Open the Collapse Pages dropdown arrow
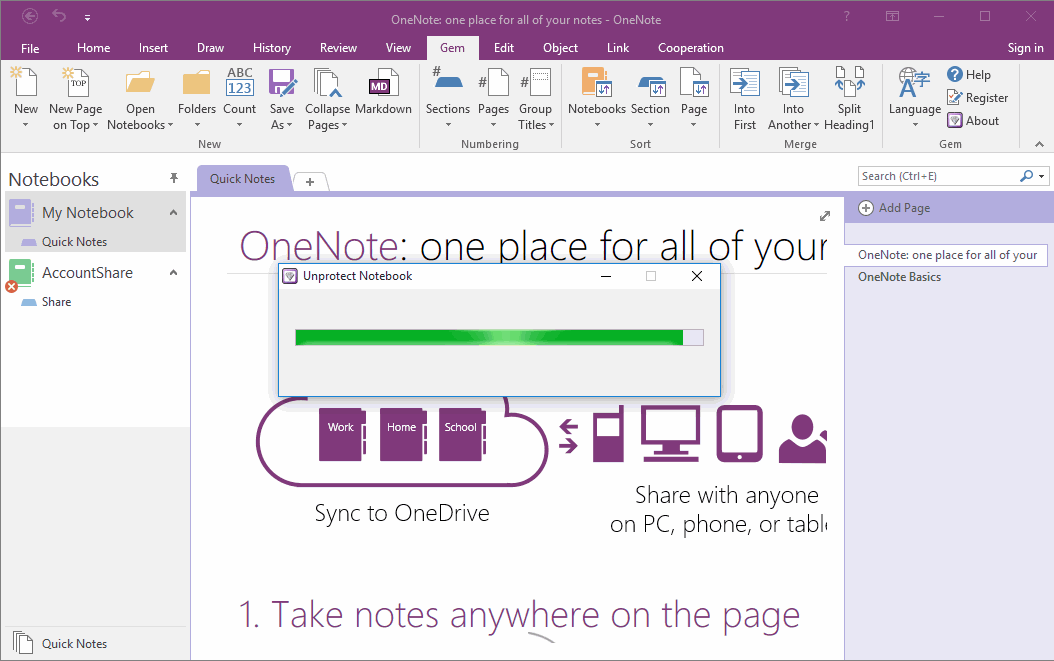The width and height of the screenshot is (1054, 661). [x=344, y=125]
